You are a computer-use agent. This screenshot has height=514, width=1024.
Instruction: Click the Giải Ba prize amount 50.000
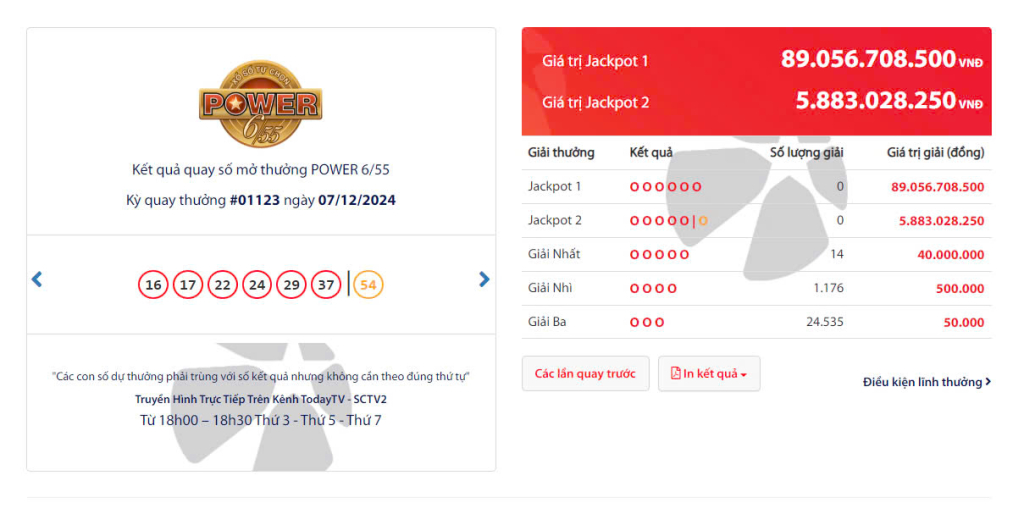coord(964,323)
